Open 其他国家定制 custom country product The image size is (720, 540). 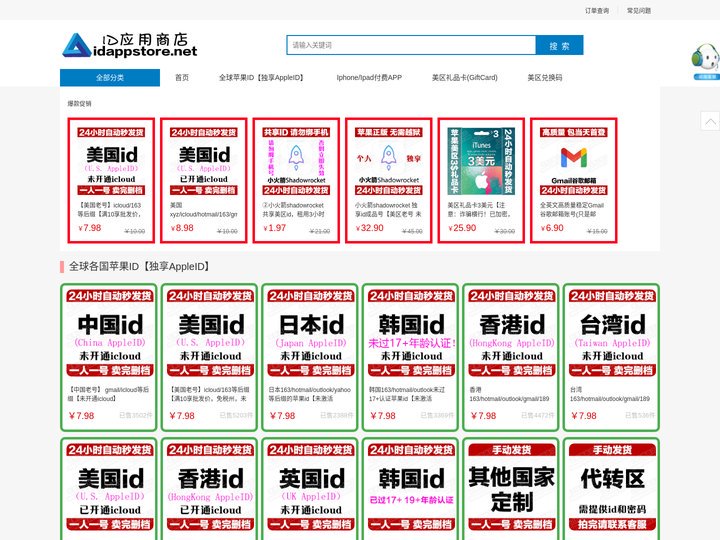point(511,489)
